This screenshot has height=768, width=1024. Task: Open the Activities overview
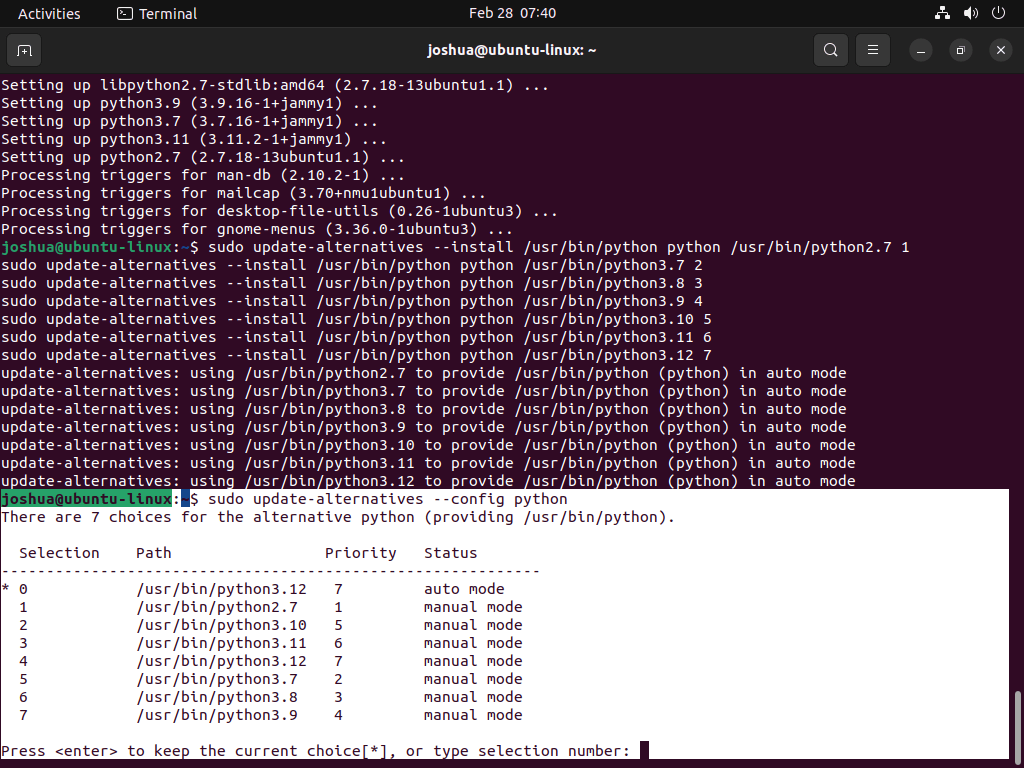[49, 13]
